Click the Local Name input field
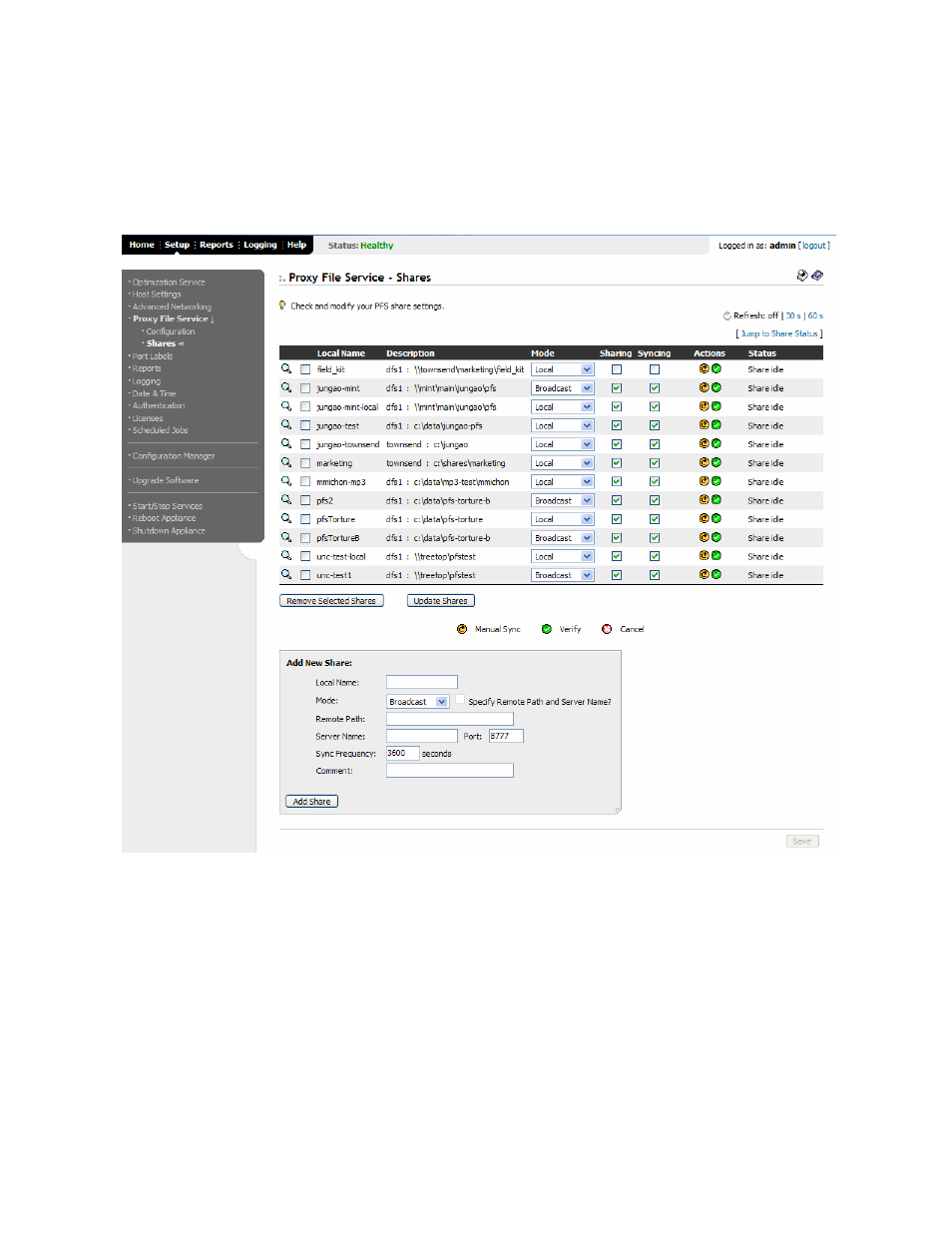This screenshot has width=952, height=1233. [421, 683]
